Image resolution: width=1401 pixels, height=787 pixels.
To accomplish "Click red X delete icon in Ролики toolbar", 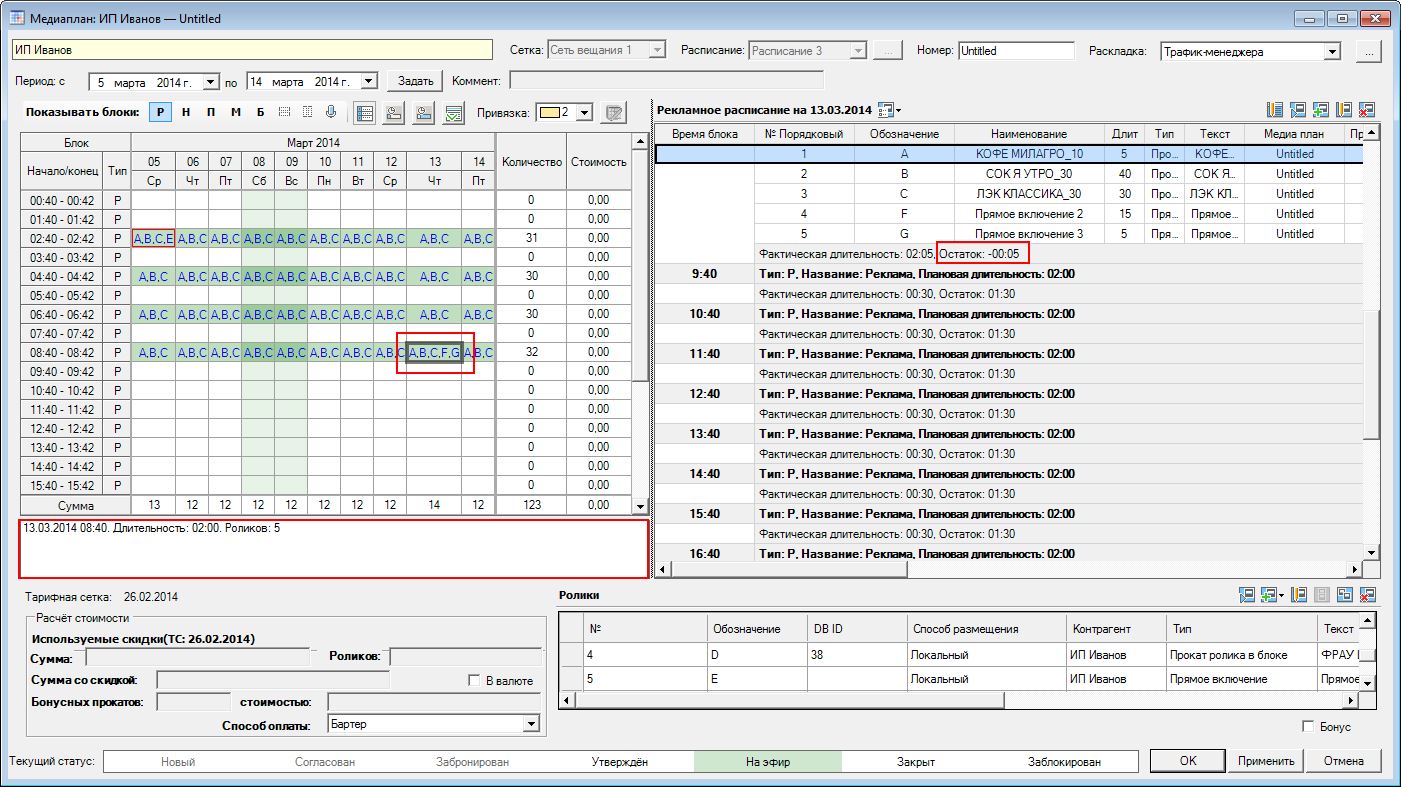I will click(1368, 595).
